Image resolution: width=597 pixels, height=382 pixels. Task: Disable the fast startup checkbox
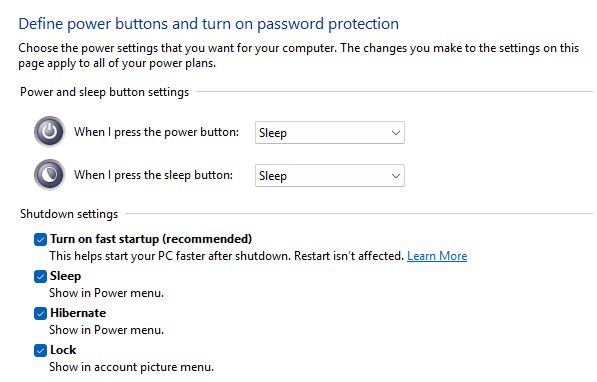[40, 240]
